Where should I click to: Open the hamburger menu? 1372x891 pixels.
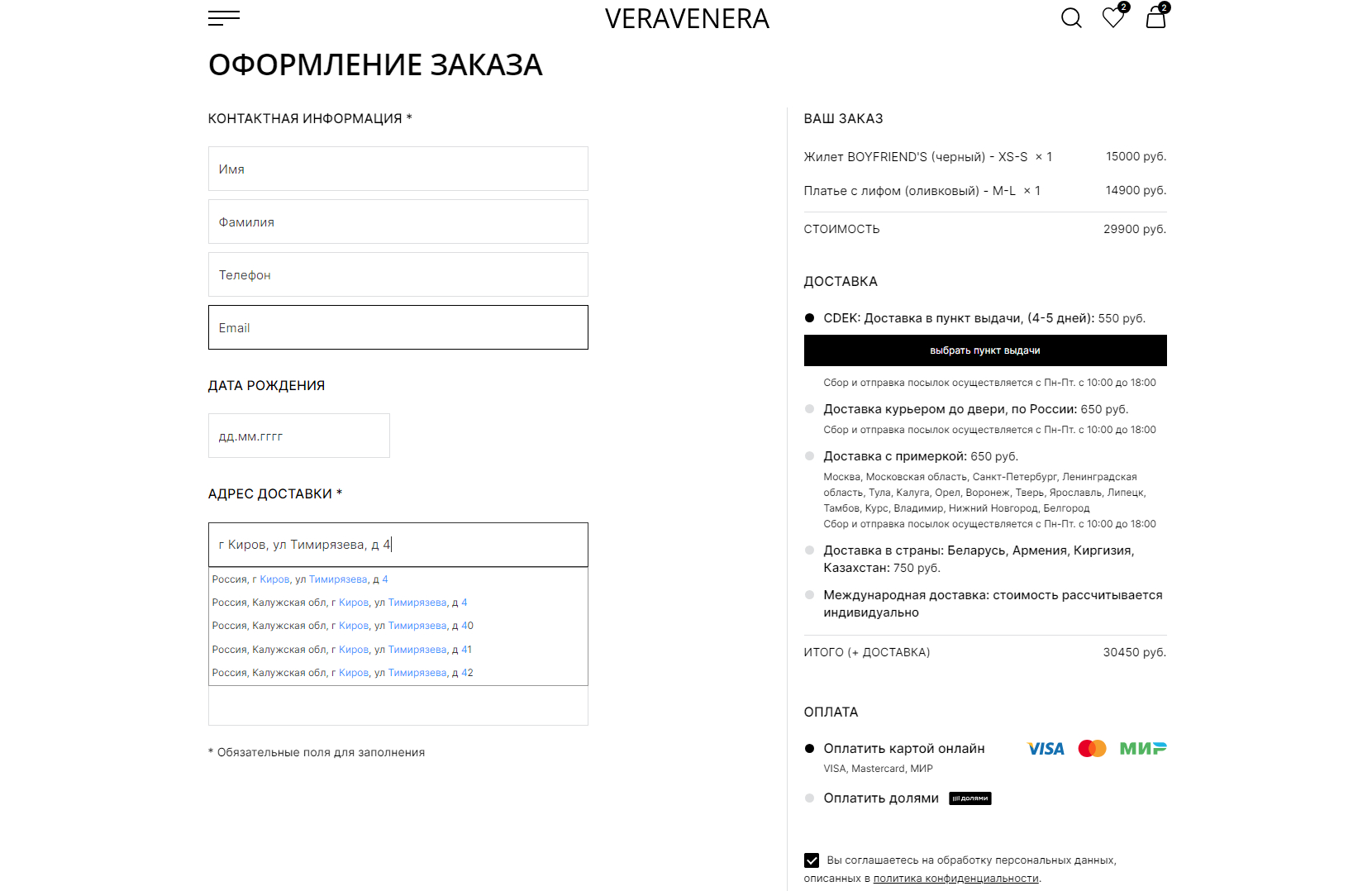click(x=223, y=18)
